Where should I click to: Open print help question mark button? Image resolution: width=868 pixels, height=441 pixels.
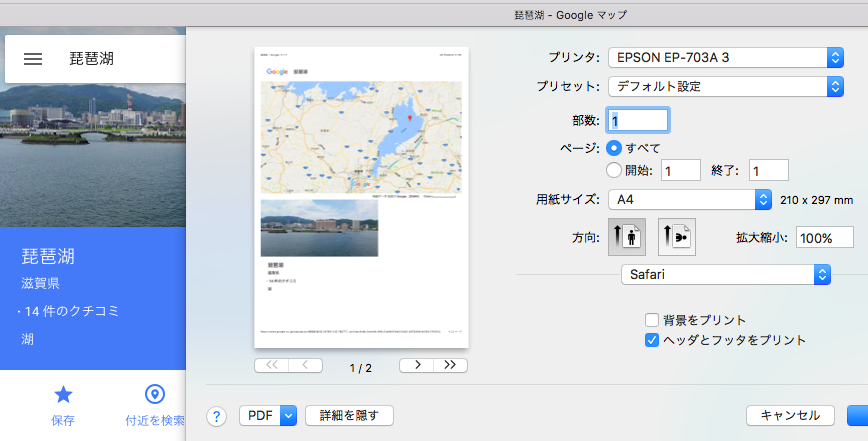coord(217,415)
